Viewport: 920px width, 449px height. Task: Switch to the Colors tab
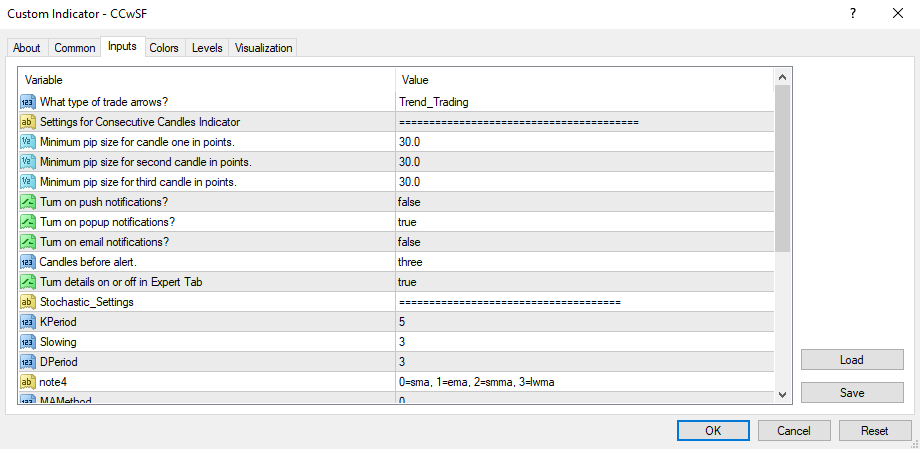pyautogui.click(x=164, y=48)
